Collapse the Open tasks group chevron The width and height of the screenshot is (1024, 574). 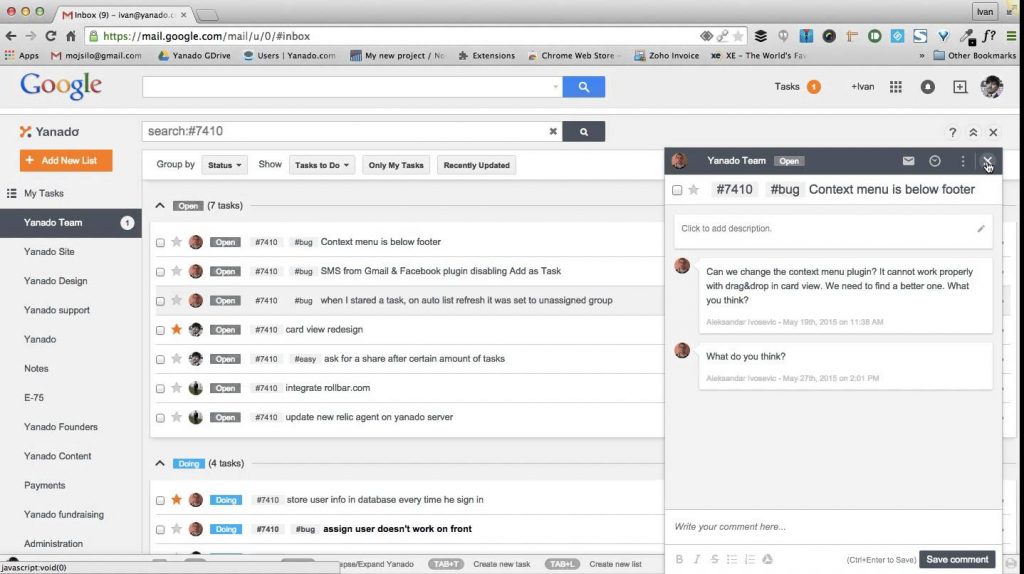coord(160,206)
